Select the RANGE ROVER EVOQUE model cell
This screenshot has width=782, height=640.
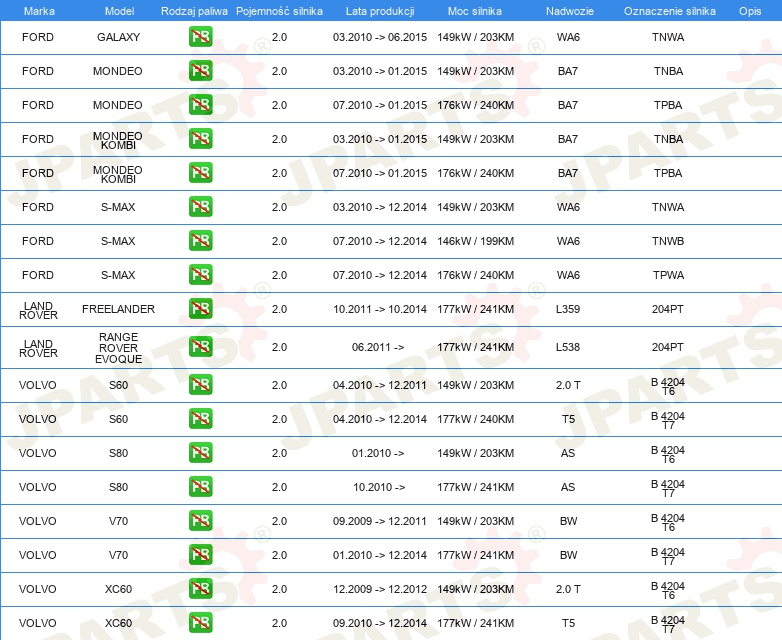click(118, 348)
